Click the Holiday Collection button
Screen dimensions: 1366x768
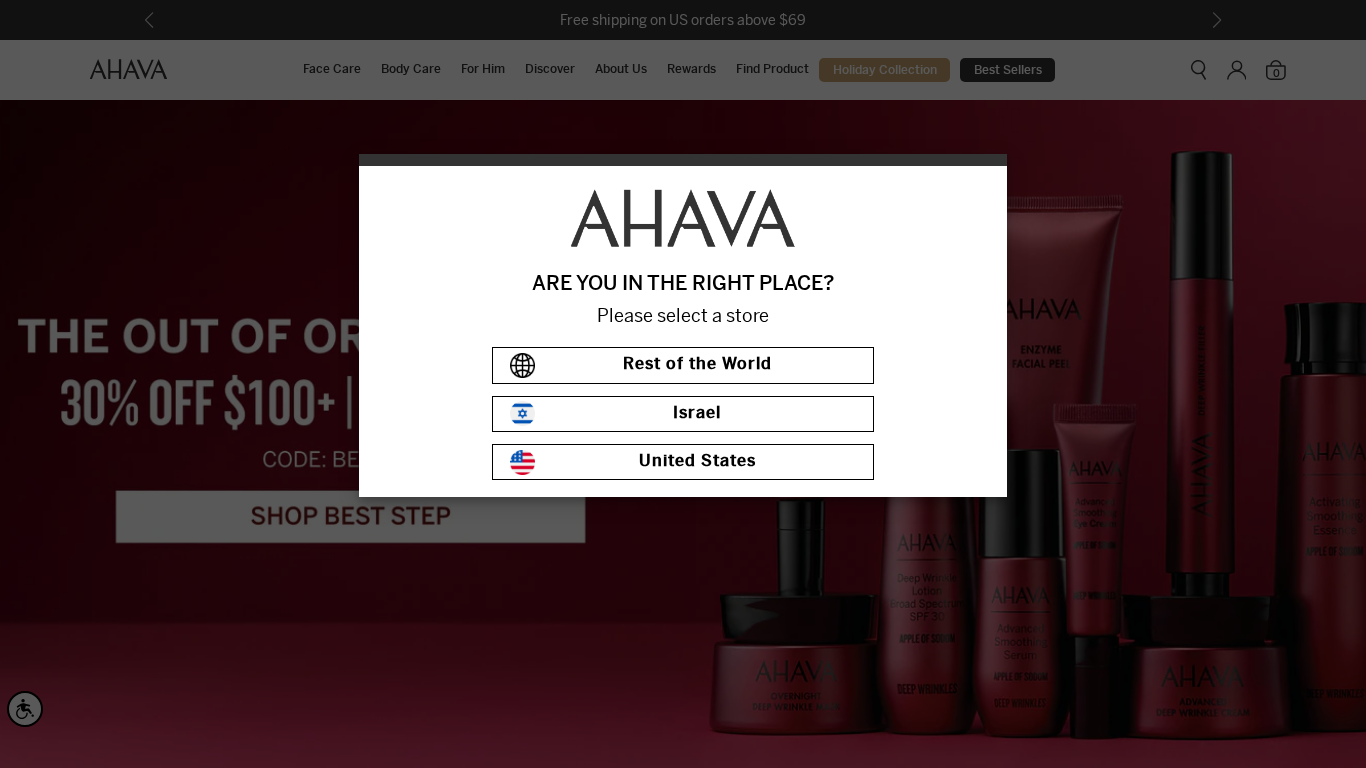tap(884, 70)
